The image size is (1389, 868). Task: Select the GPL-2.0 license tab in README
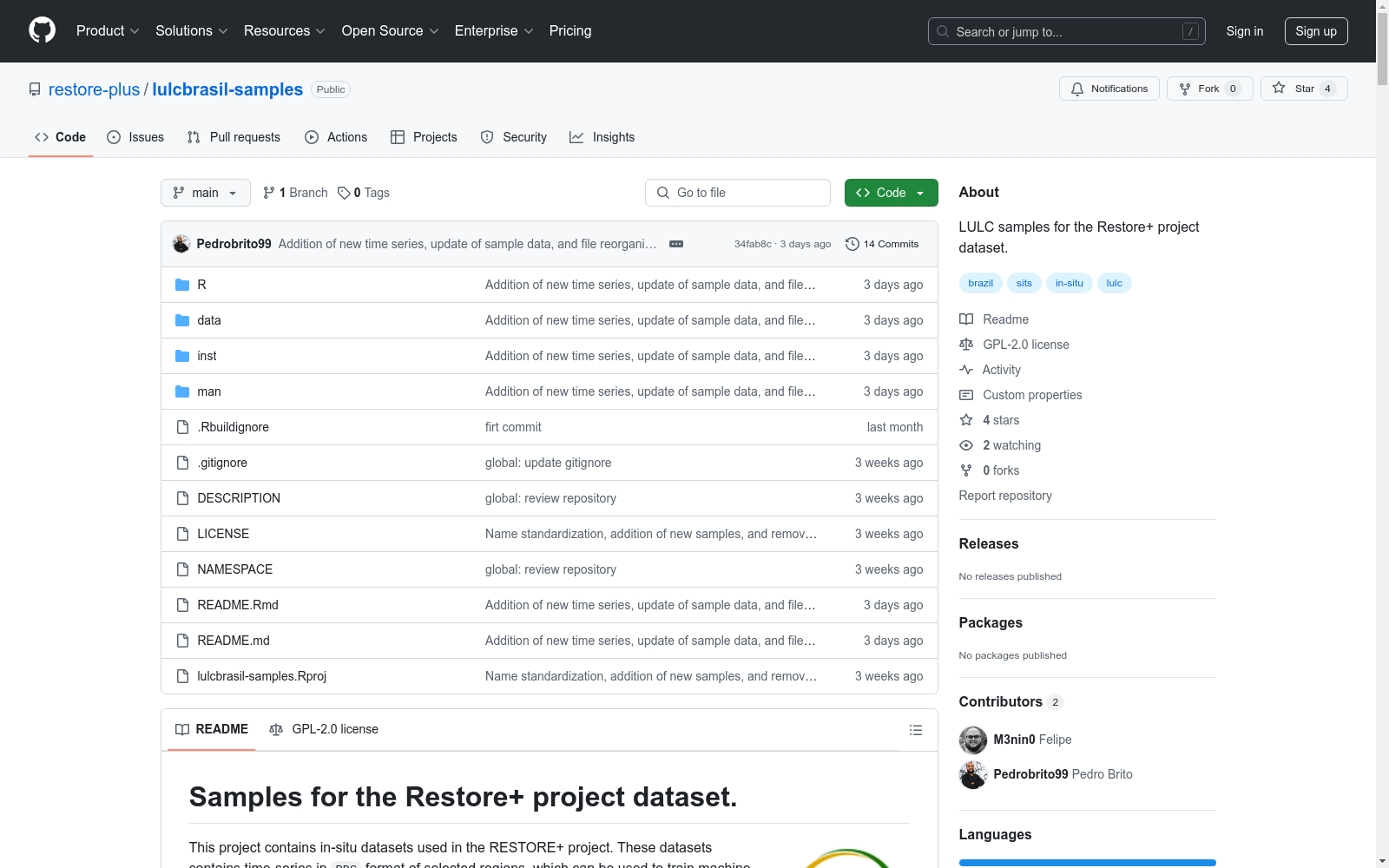point(324,729)
